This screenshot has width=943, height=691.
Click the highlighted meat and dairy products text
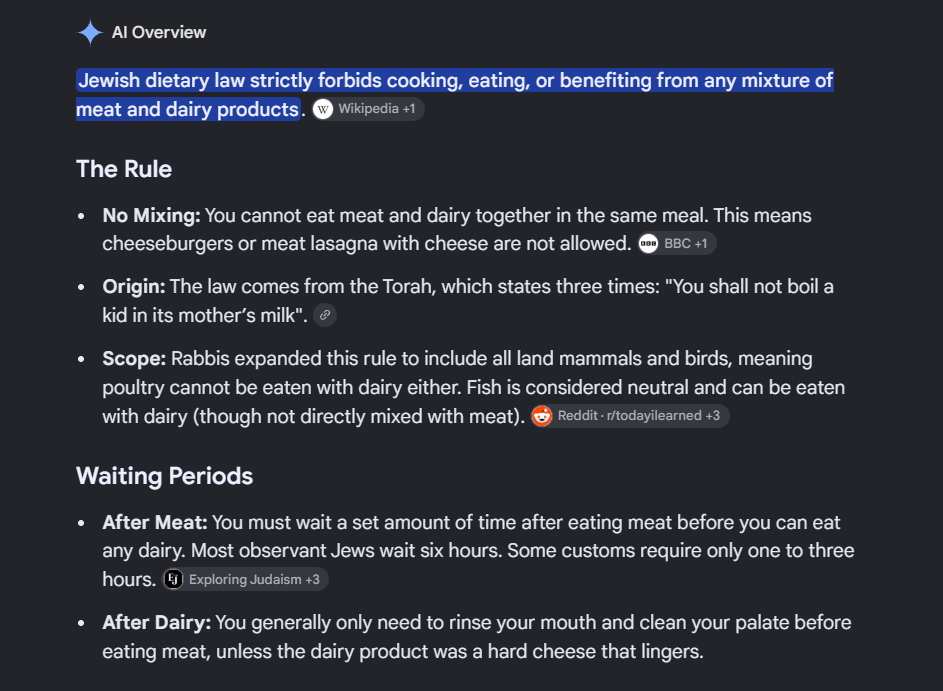(188, 109)
